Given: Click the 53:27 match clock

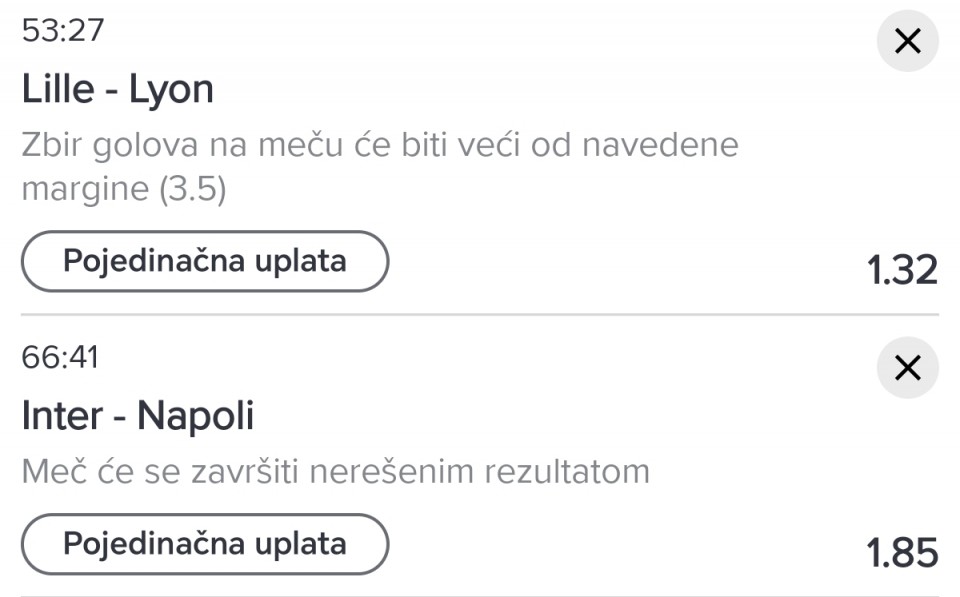Looking at the screenshot, I should (x=62, y=31).
